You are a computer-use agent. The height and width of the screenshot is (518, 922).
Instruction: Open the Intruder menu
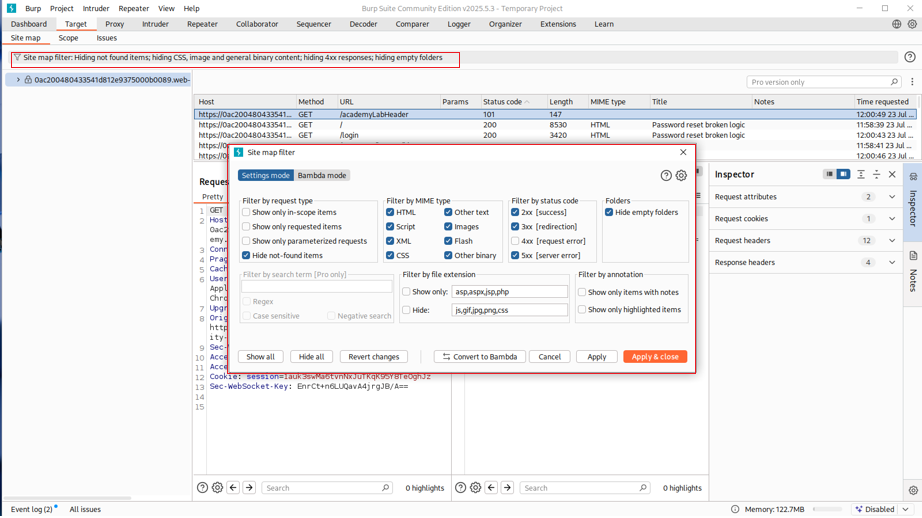(x=96, y=8)
